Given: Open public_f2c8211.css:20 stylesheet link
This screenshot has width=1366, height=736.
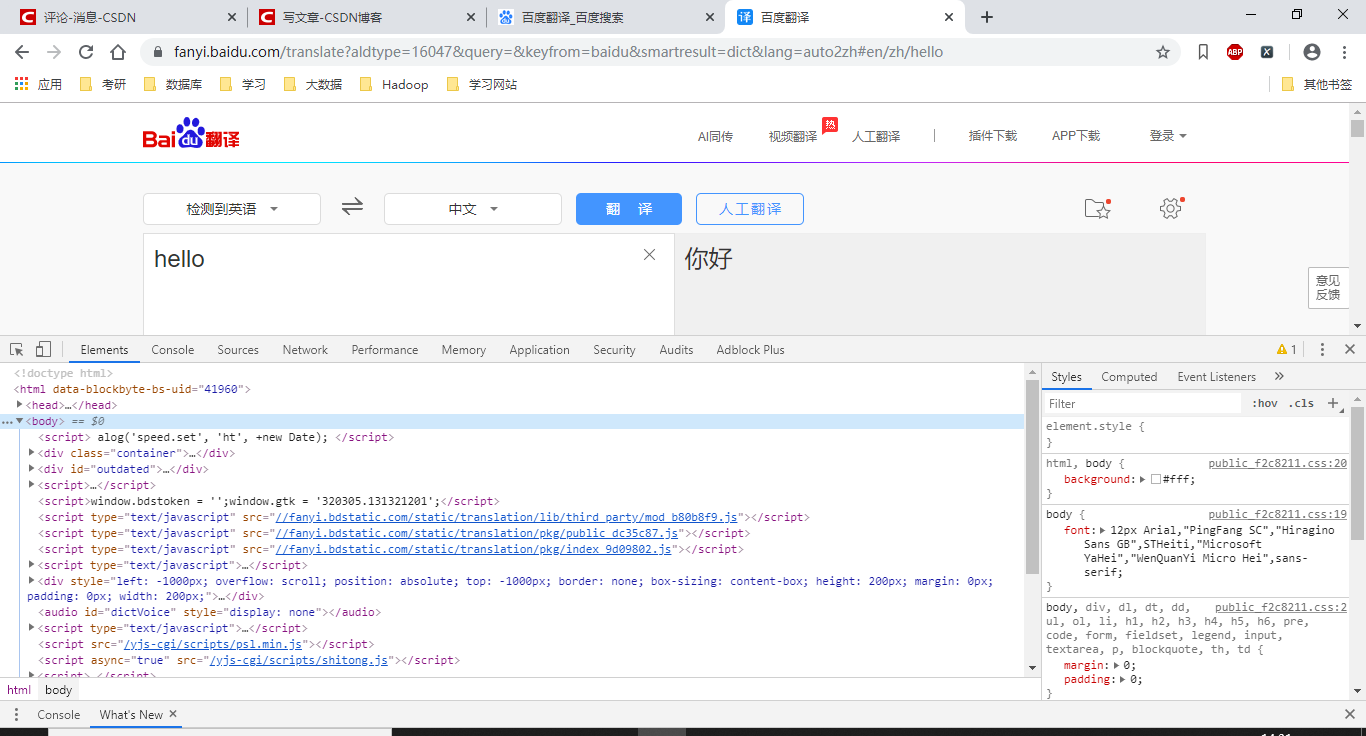Looking at the screenshot, I should point(1278,463).
